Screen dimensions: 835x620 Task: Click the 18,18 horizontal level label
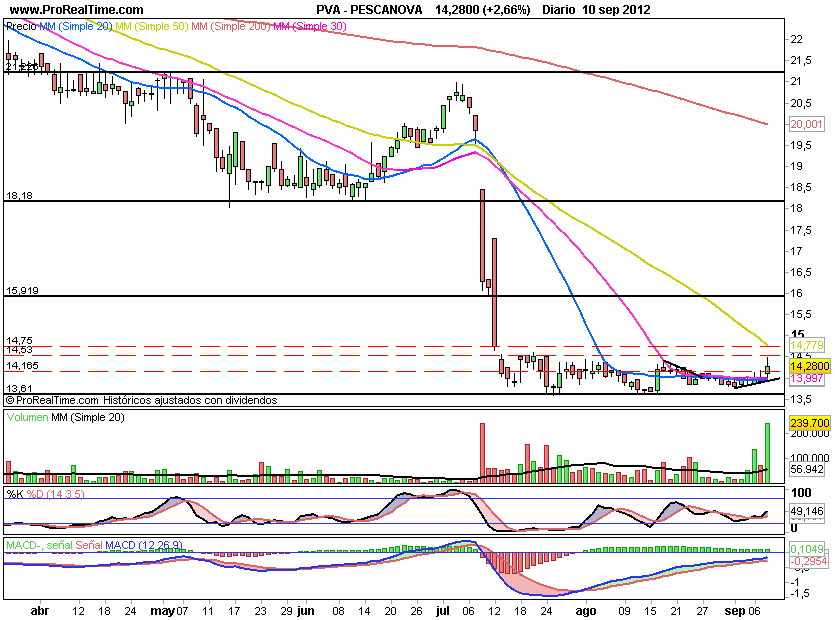point(20,196)
